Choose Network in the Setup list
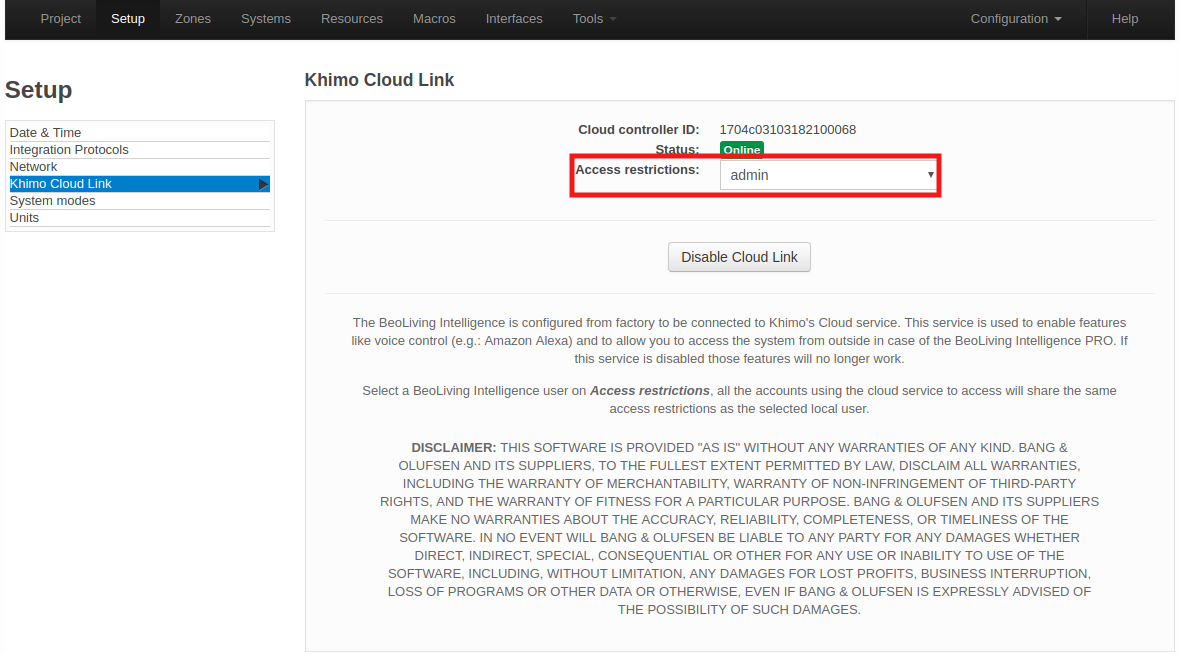 (x=139, y=167)
